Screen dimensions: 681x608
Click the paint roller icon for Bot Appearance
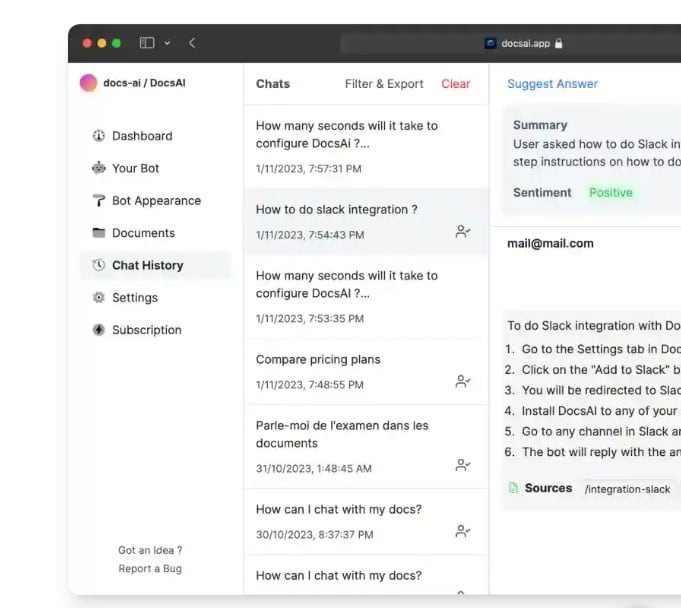click(99, 201)
